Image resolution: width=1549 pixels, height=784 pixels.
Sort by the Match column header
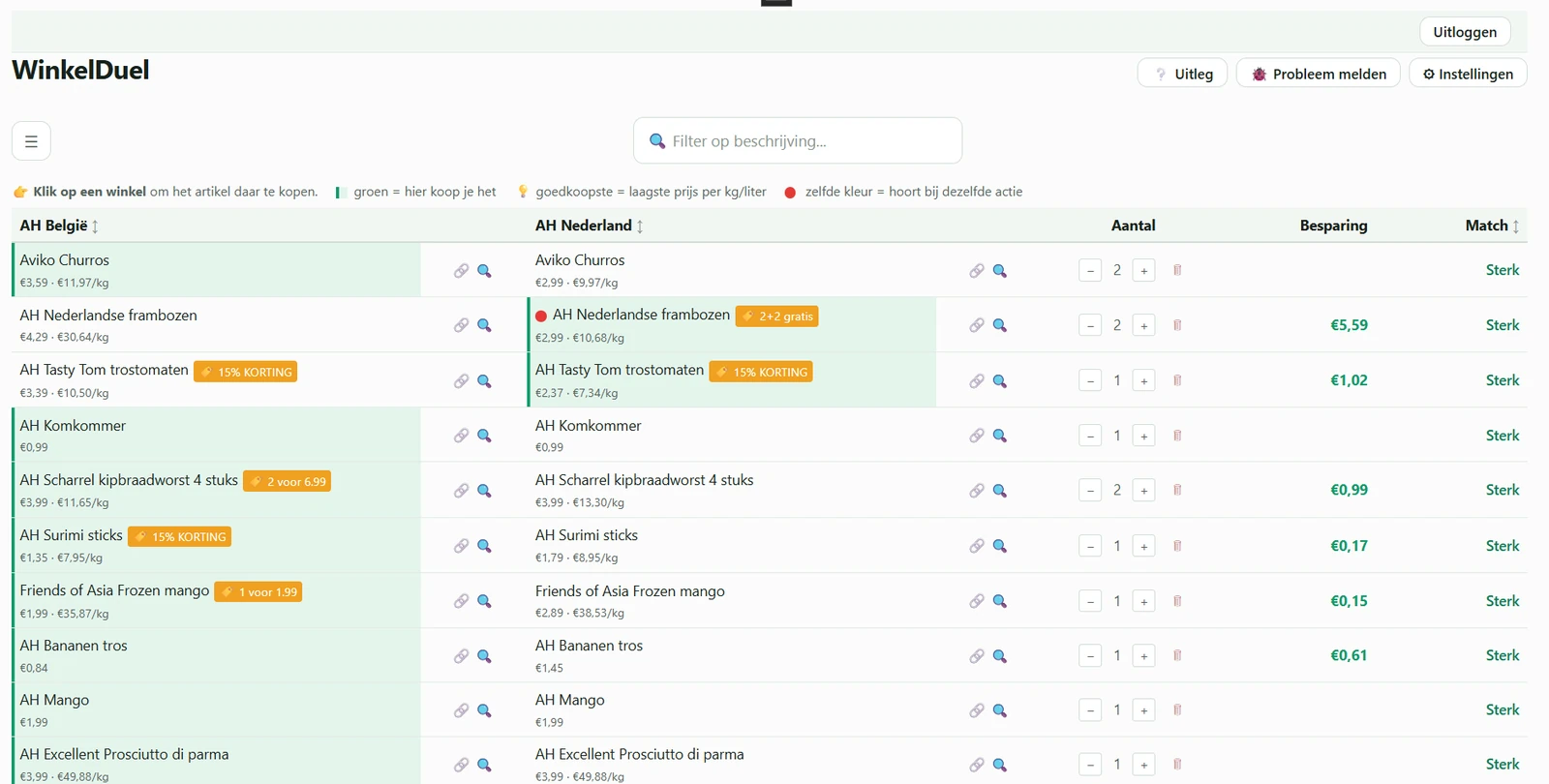click(1492, 226)
